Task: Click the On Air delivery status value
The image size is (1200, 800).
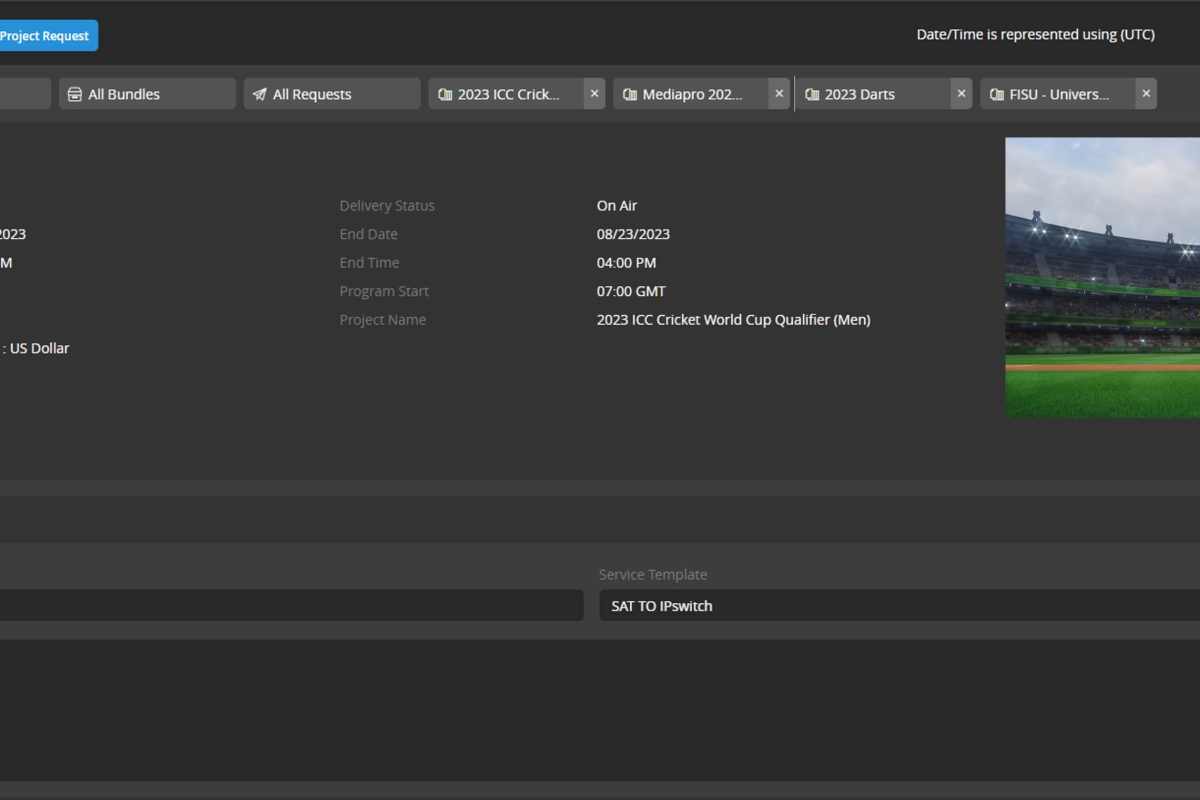Action: 617,206
